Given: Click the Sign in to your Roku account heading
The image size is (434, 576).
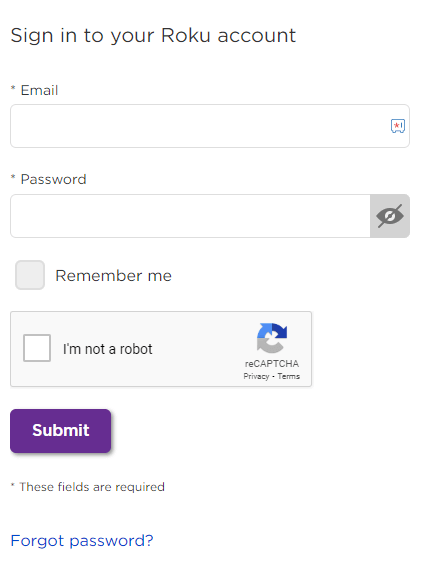Looking at the screenshot, I should (153, 36).
